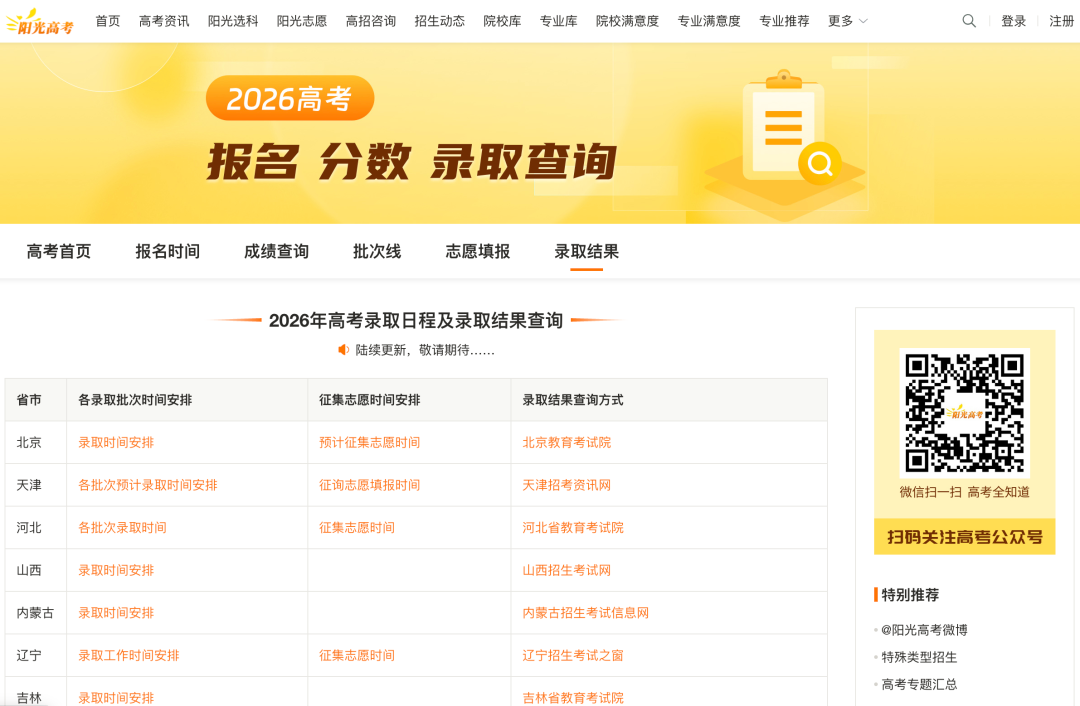The height and width of the screenshot is (706, 1080).
Task: Open 专业推荐 menu item
Action: [x=784, y=21]
